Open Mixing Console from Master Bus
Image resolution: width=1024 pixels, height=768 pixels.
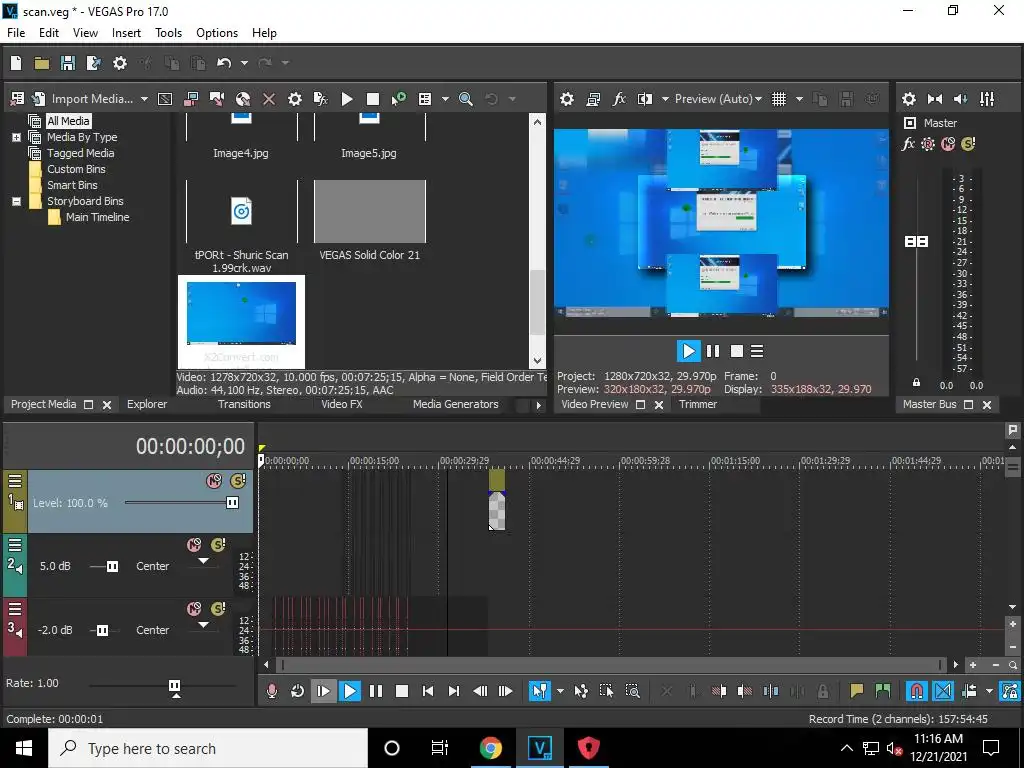(987, 99)
